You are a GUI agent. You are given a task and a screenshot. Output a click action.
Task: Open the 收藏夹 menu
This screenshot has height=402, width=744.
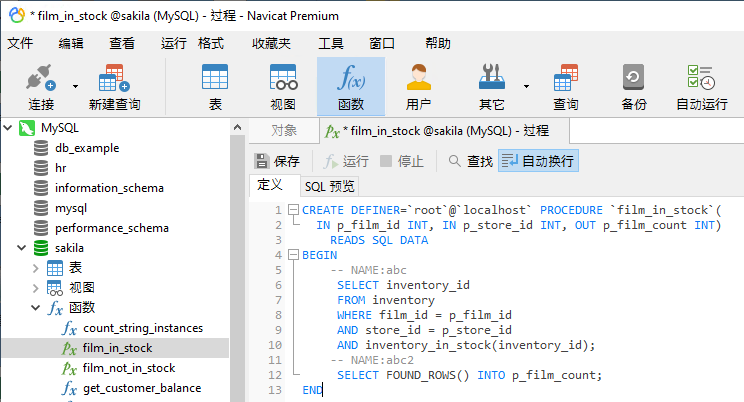tap(271, 44)
